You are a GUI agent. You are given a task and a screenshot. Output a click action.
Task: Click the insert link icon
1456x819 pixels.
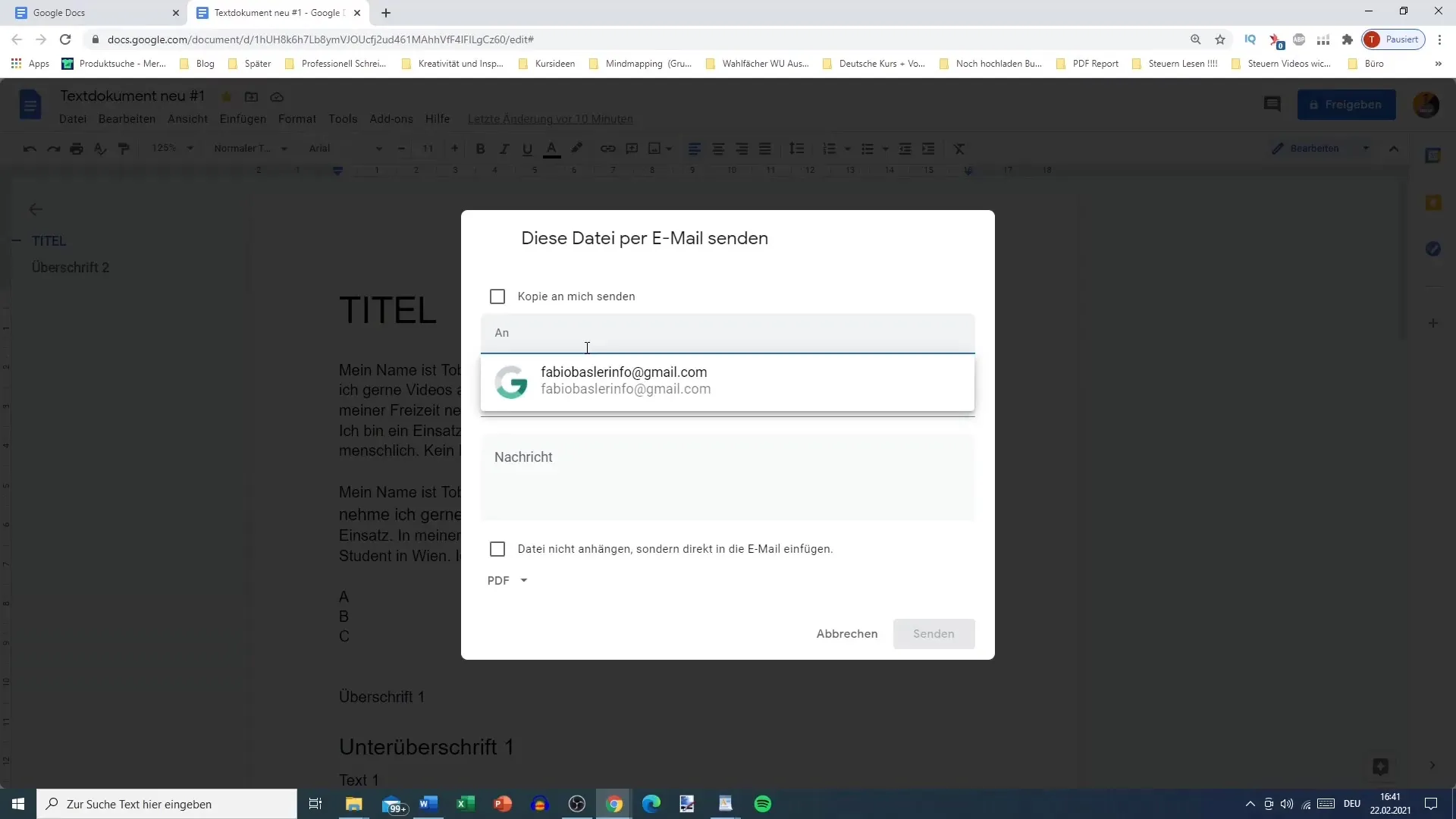pos(607,148)
